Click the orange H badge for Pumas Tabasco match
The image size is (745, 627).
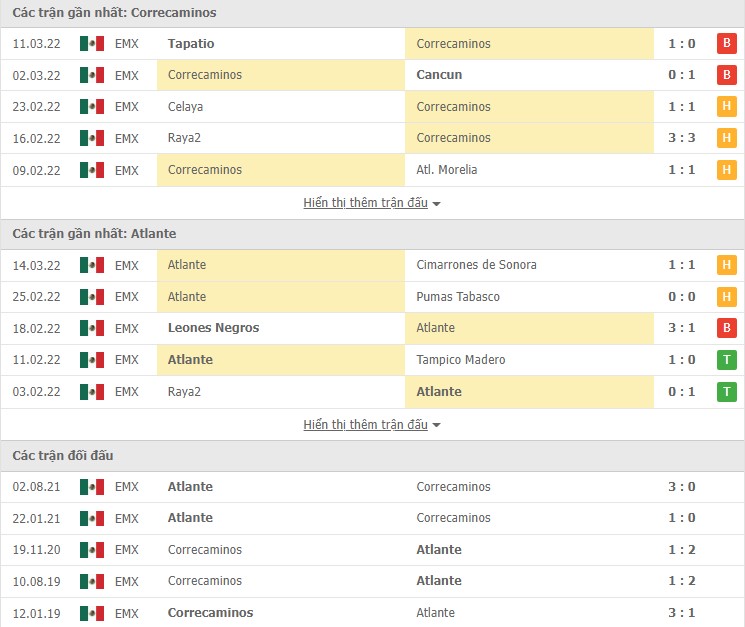point(726,297)
